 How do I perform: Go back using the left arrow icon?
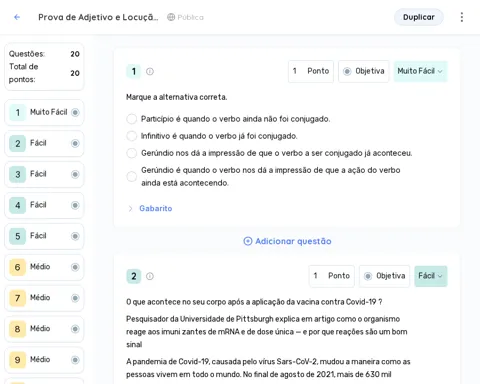17,17
